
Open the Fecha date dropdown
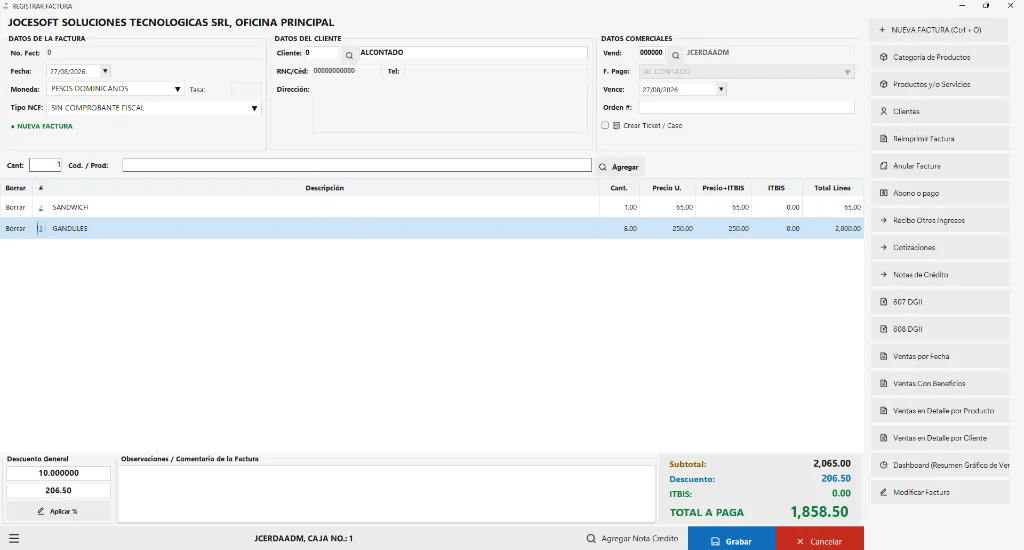tap(105, 71)
